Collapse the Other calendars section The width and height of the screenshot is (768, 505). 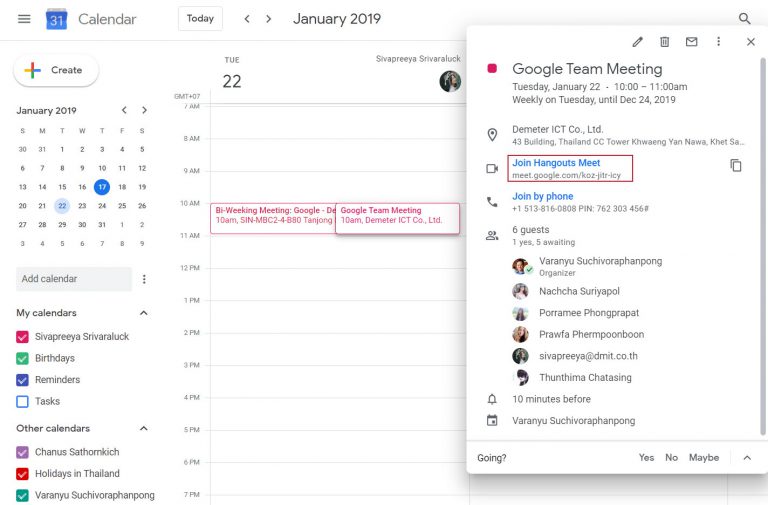(143, 428)
